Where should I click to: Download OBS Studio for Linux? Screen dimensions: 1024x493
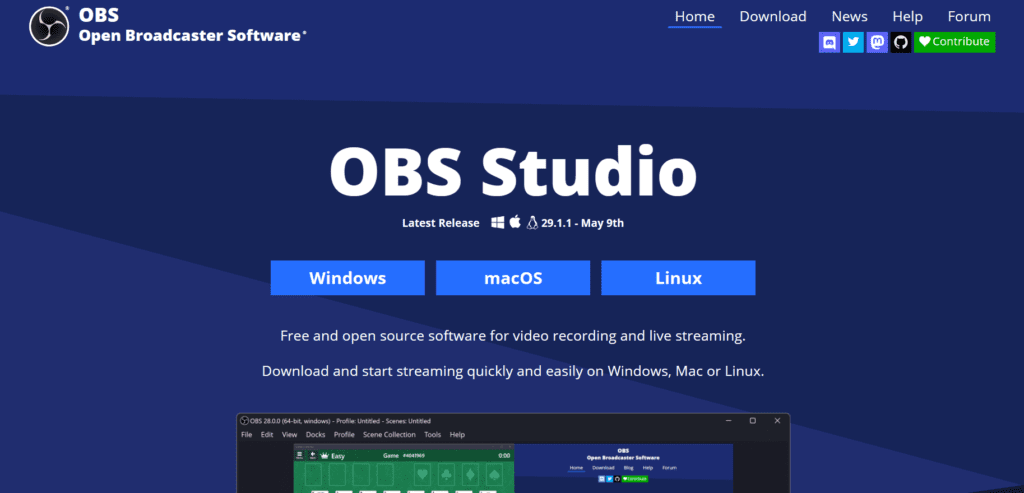(678, 278)
